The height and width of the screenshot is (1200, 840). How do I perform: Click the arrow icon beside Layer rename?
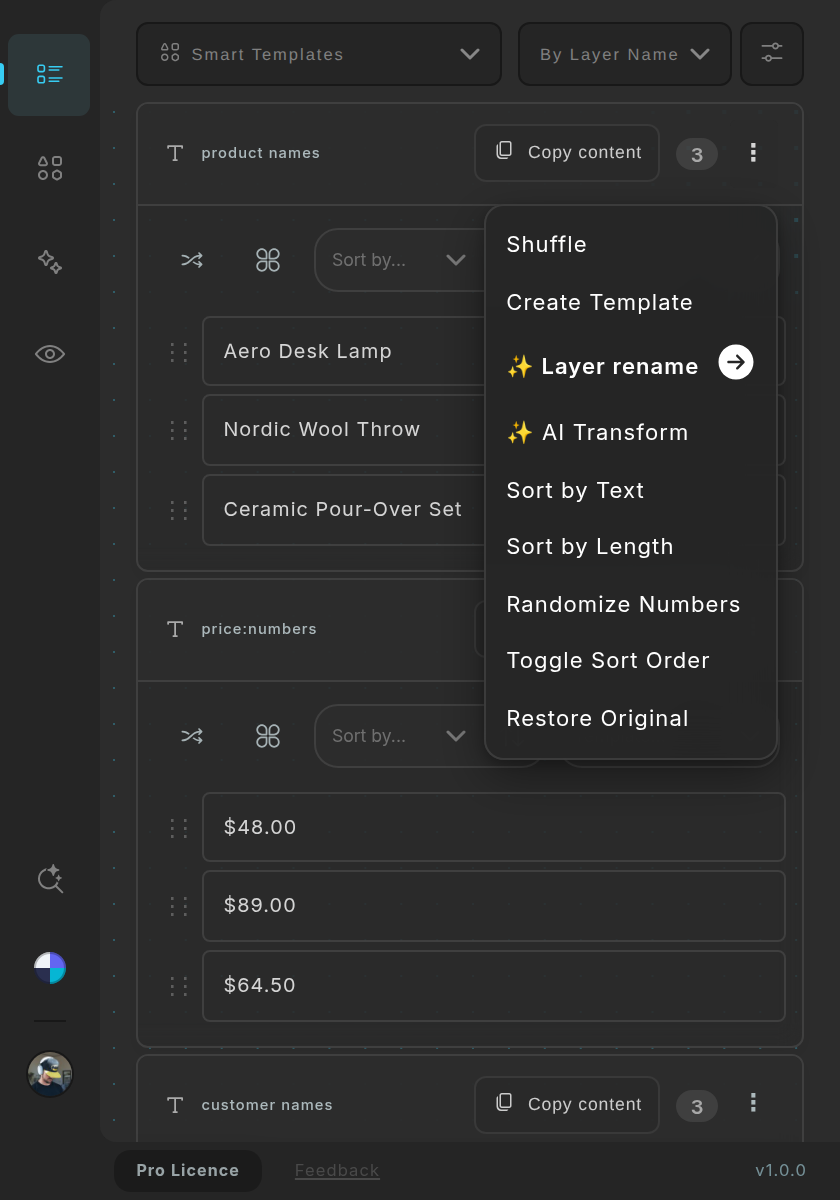[736, 363]
